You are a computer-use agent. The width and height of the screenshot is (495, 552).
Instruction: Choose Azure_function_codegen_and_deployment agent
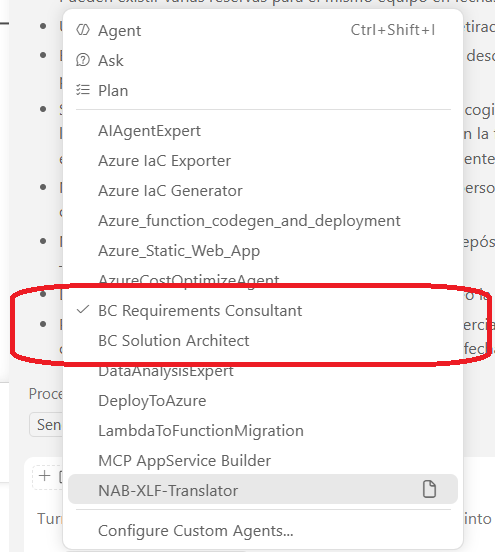click(x=263, y=221)
